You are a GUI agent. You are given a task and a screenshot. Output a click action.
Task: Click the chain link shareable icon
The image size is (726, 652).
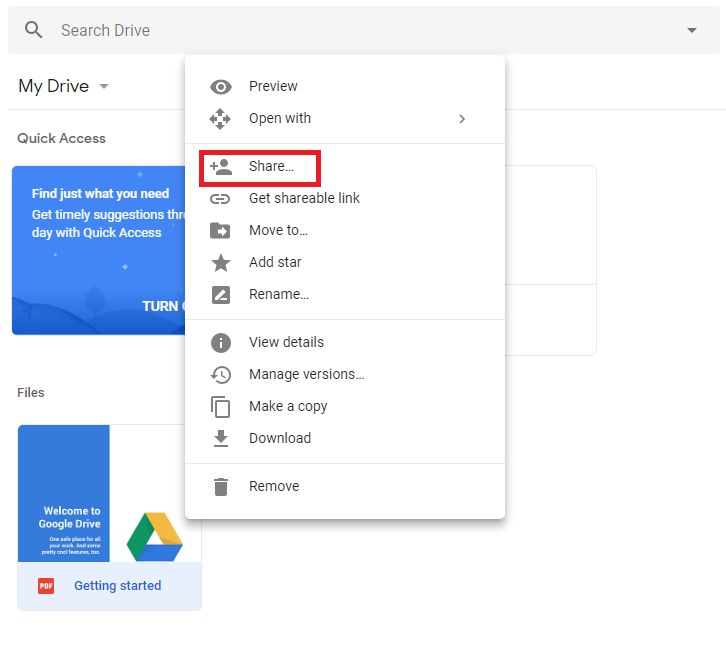coord(220,199)
